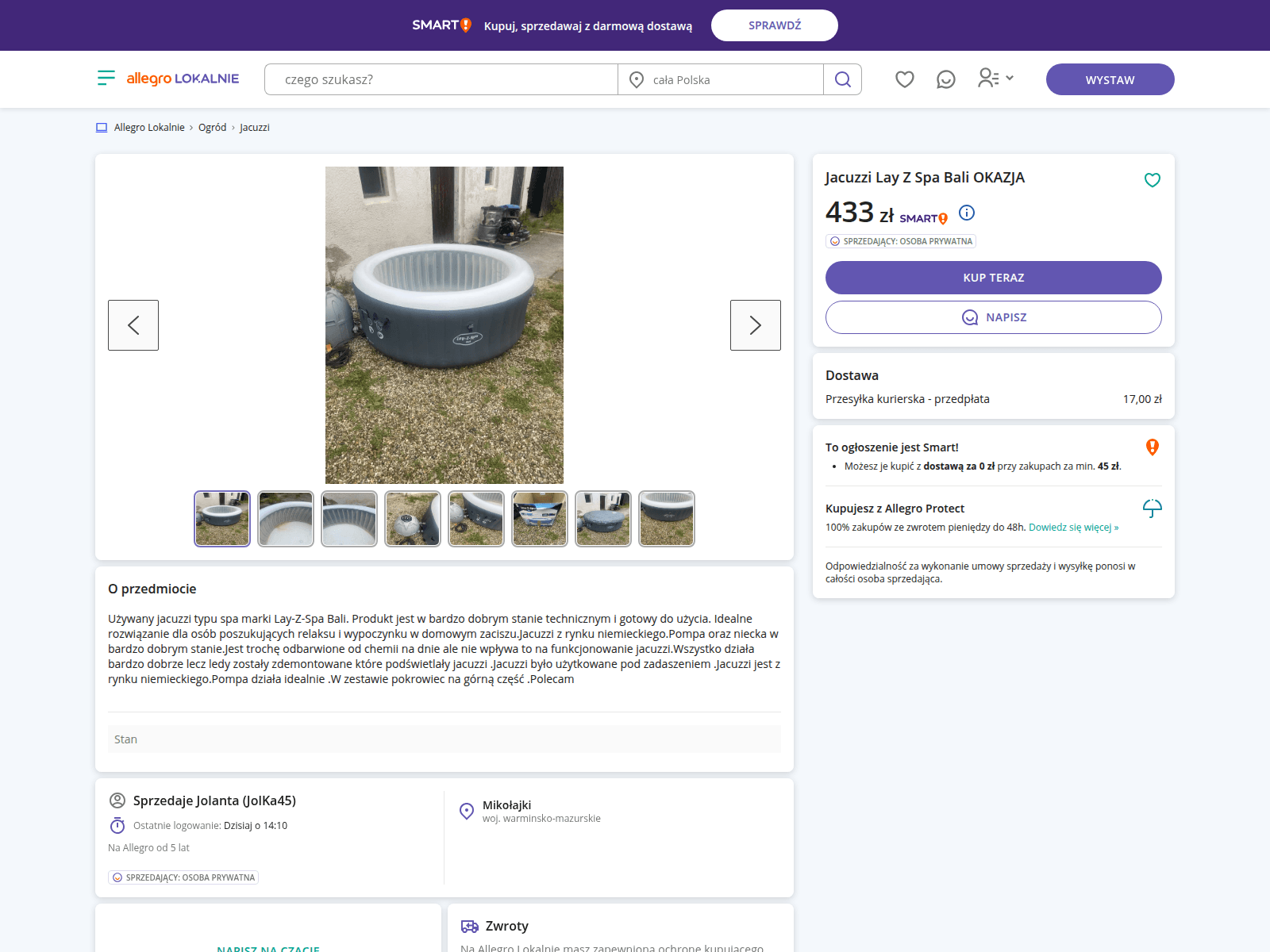Click the seller profile avatar icon
1270x952 pixels.
coord(117,800)
